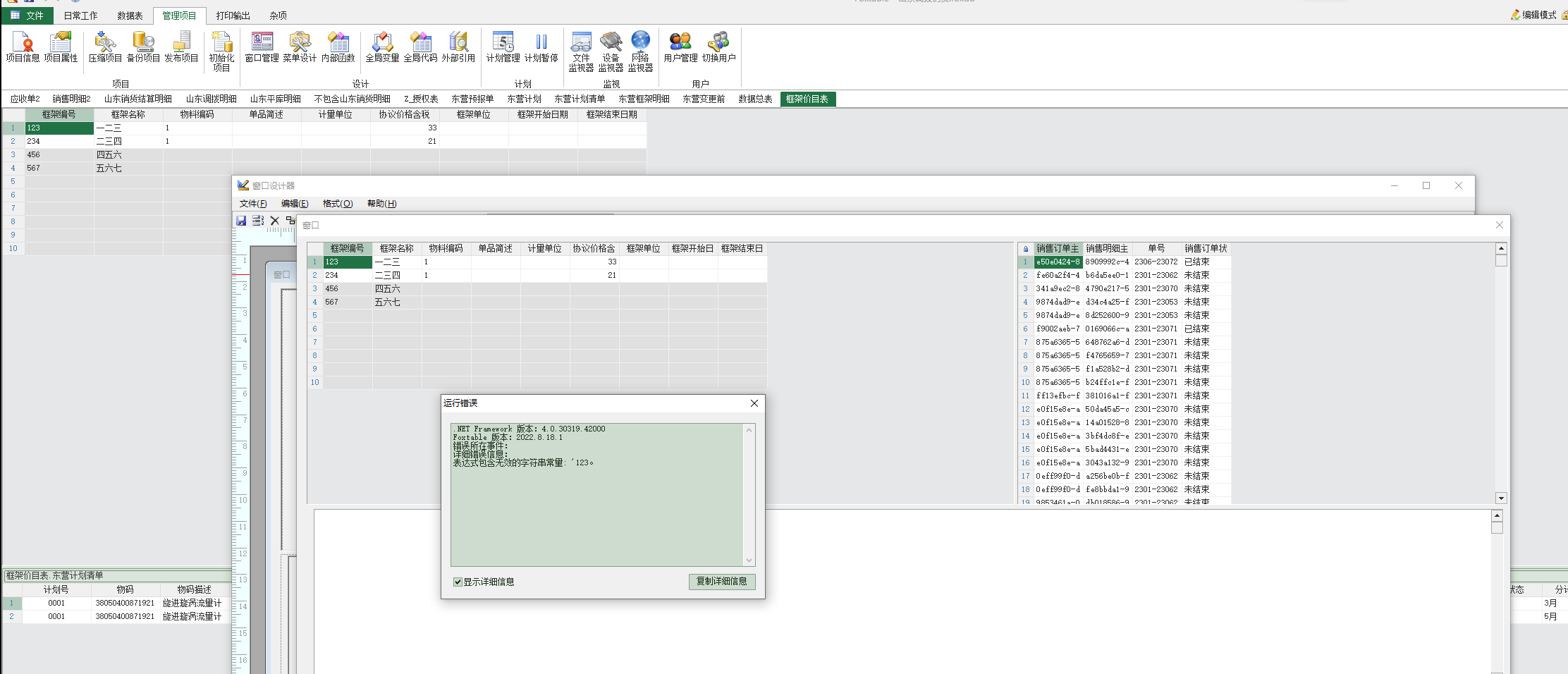This screenshot has height=674, width=1568.
Task: Switch to the 东营计划清单 table tab
Action: click(x=579, y=99)
